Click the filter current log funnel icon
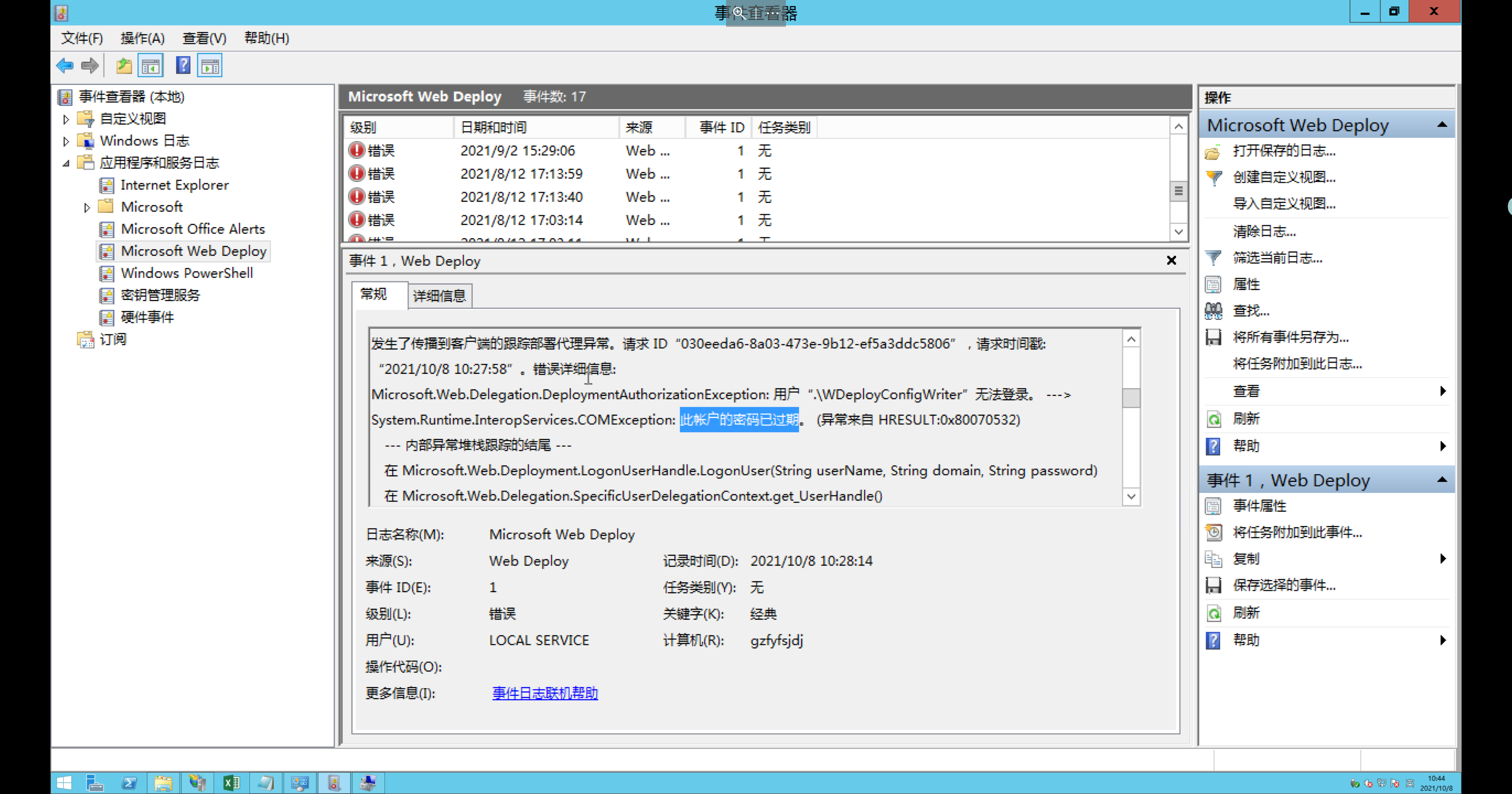This screenshot has height=794, width=1512. tap(1213, 258)
